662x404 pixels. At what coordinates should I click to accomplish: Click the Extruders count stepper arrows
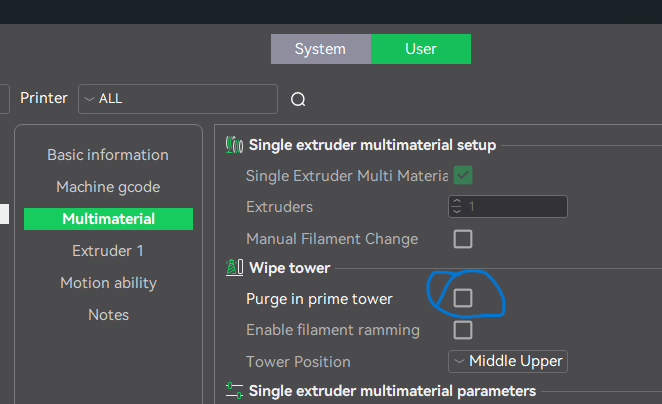click(458, 207)
